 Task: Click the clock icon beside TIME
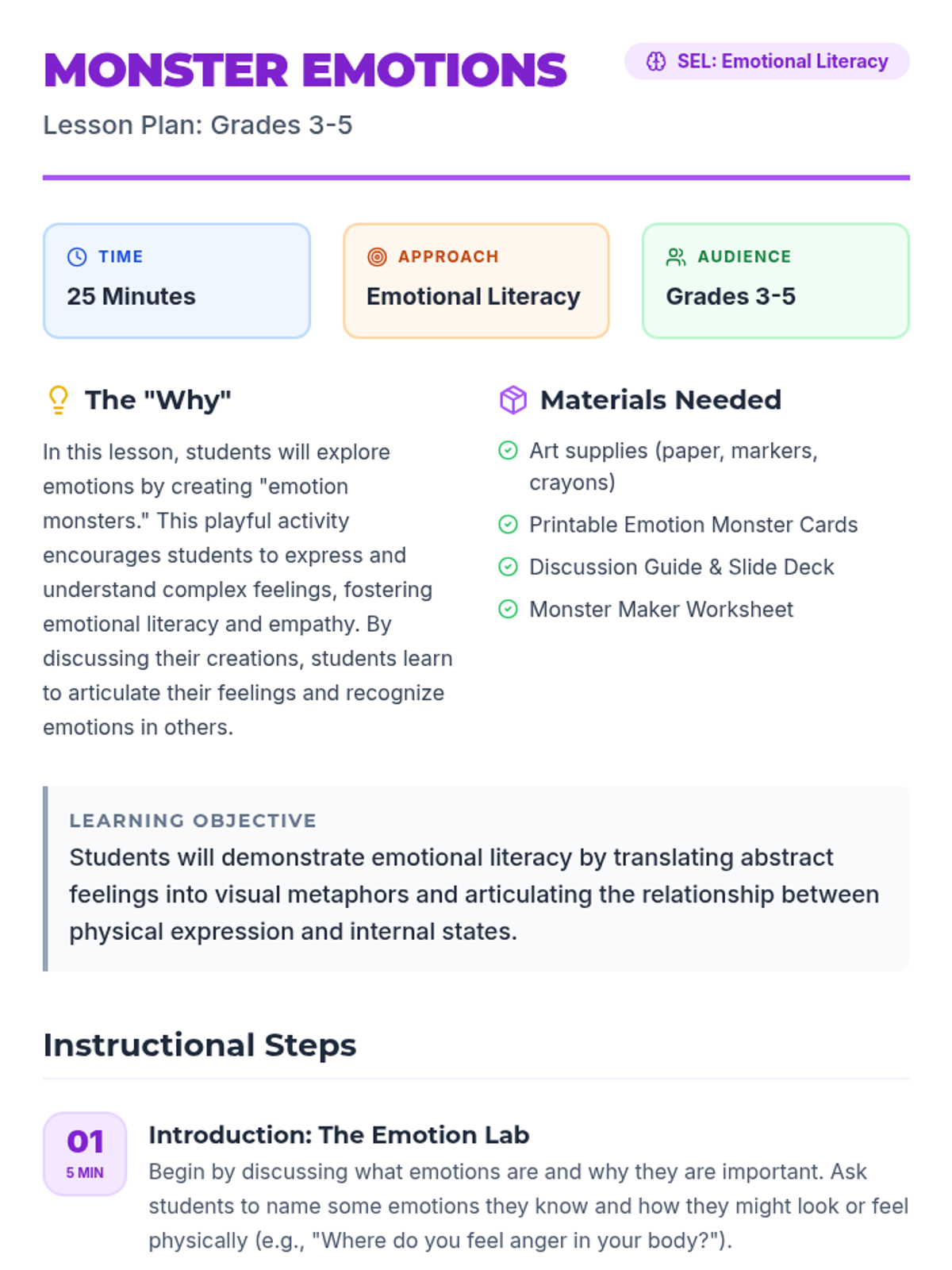pyautogui.click(x=77, y=257)
